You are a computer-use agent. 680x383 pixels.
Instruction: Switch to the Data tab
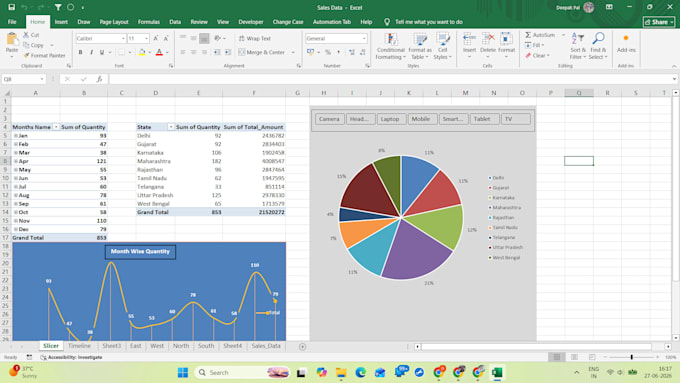[x=175, y=22]
